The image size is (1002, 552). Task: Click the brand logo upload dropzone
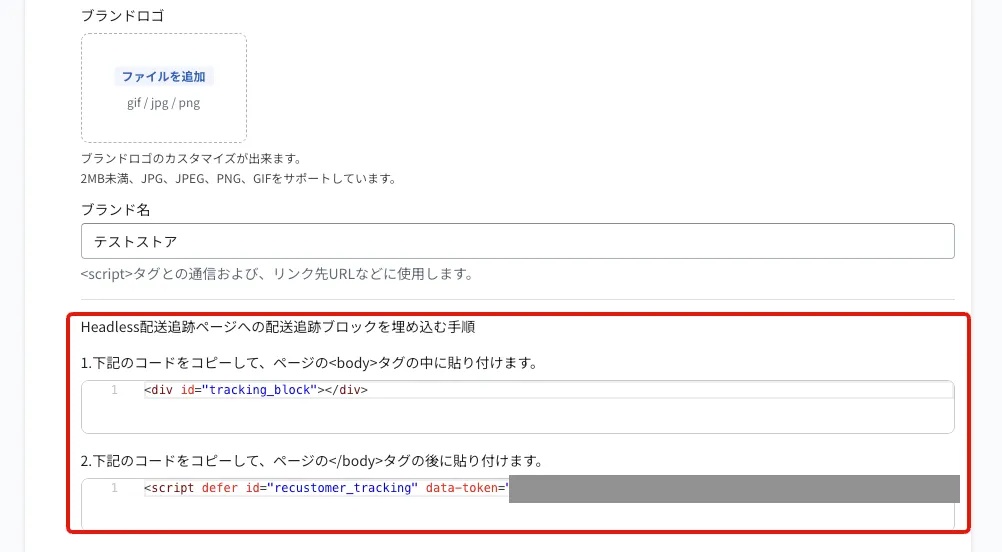click(x=164, y=88)
